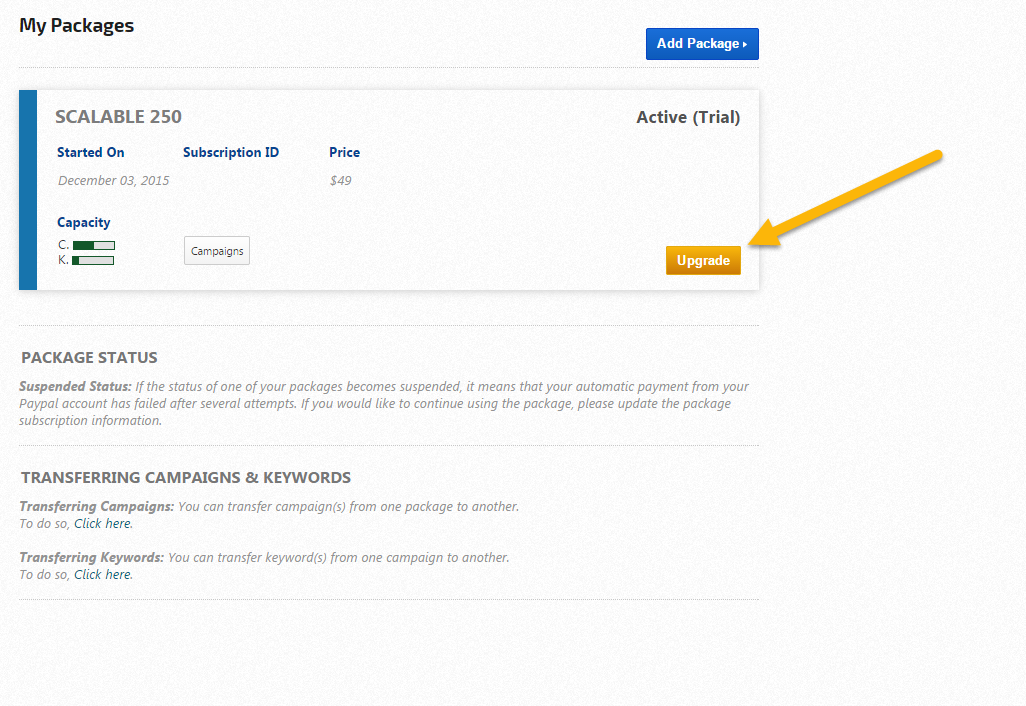Click the December 03, 2015 start date
Image resolution: width=1026 pixels, height=706 pixels.
[114, 181]
